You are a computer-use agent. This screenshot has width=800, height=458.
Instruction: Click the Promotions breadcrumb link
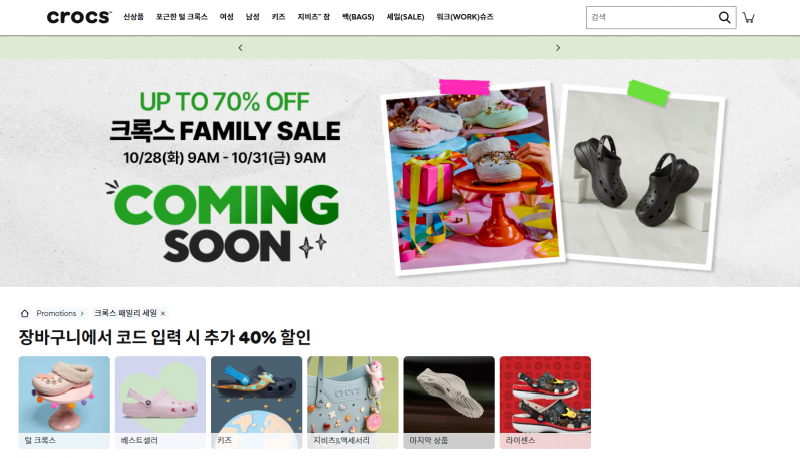click(56, 313)
